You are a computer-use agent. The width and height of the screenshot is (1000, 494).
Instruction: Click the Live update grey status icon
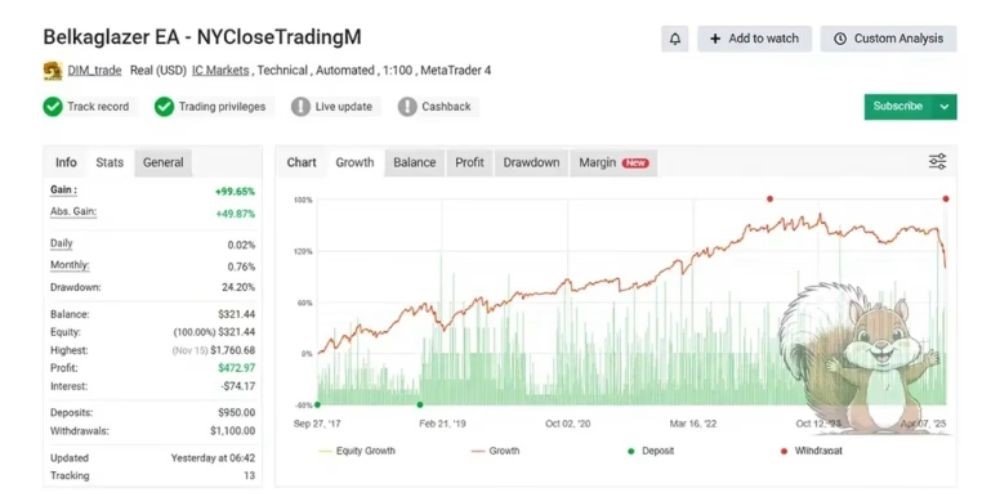pos(301,107)
